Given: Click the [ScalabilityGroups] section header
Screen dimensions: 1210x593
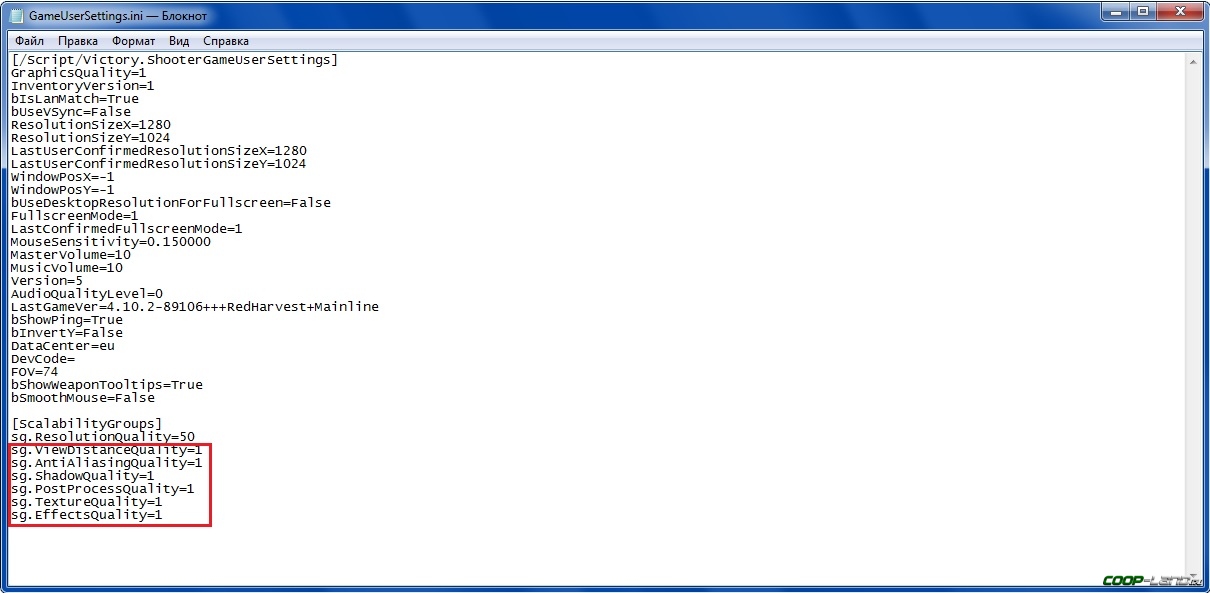Looking at the screenshot, I should point(86,424).
